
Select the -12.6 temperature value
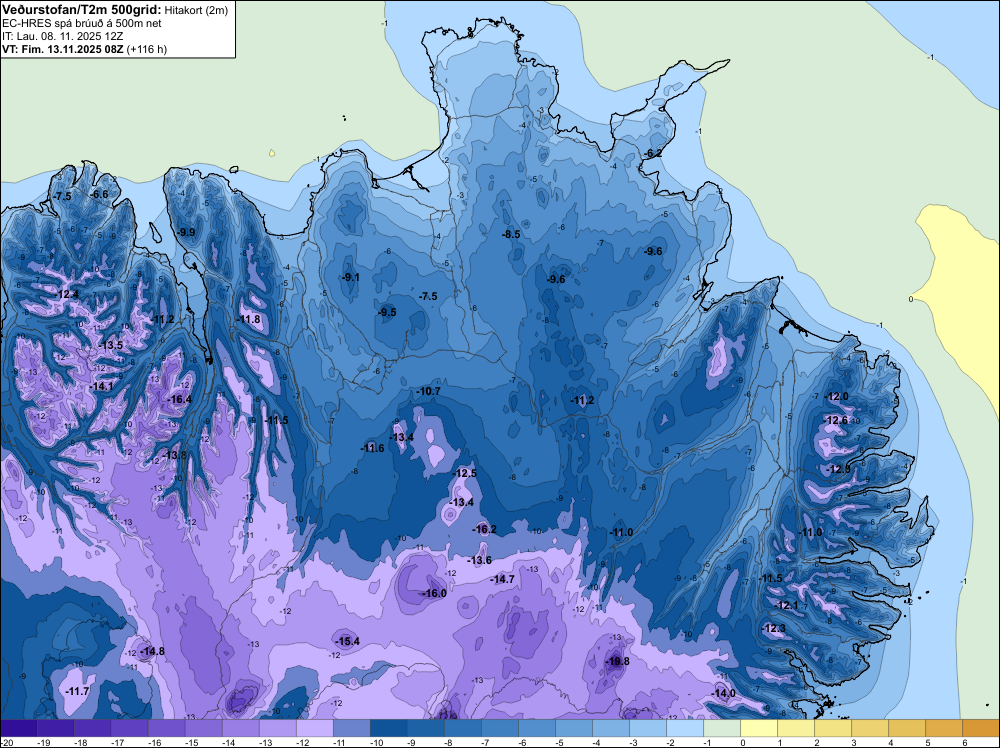coord(835,420)
